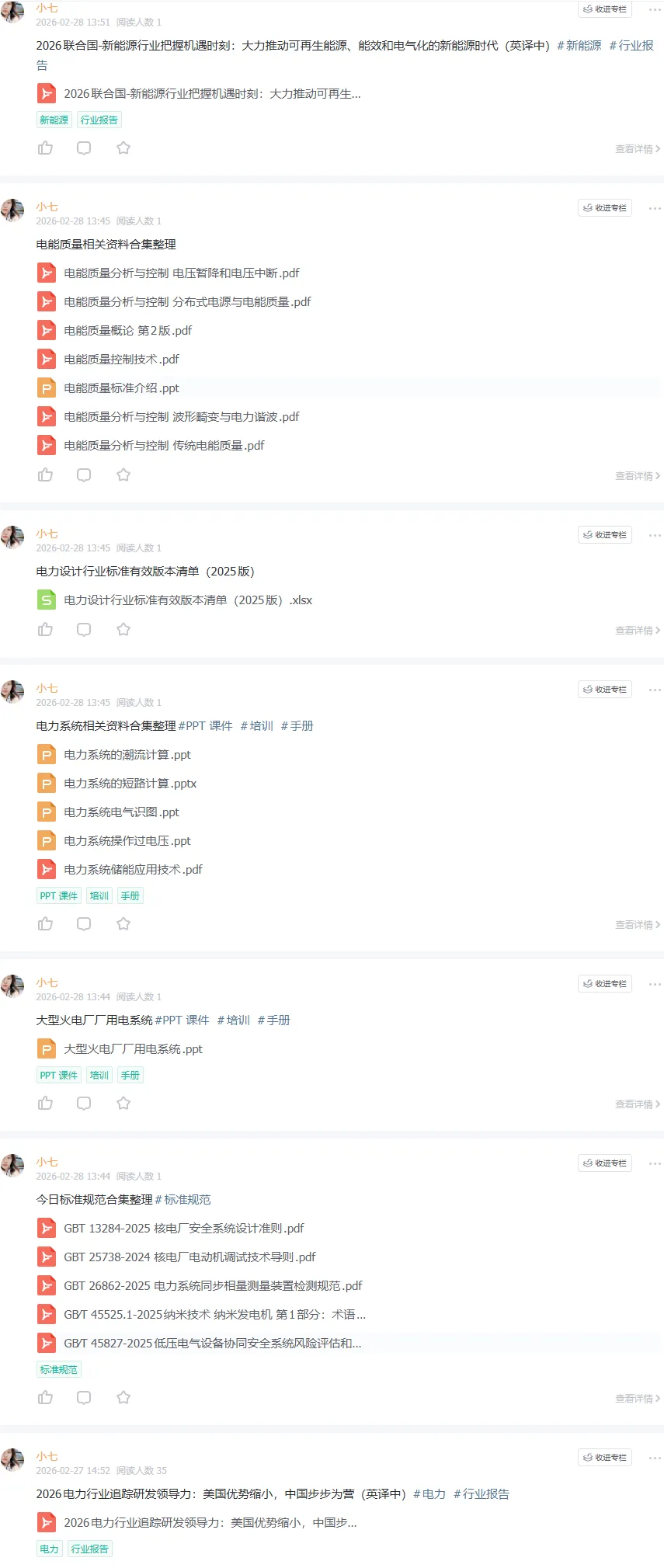Favorite the 电力系统相关资料合集整理 post with star

pos(123,923)
